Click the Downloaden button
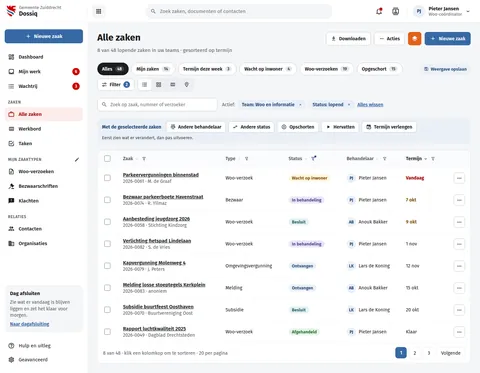This screenshot has height=373, width=480. click(x=348, y=39)
